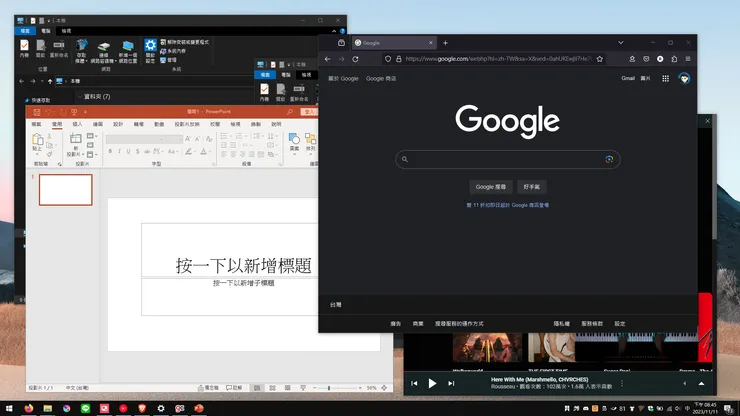Click the tracking protection shield icon
This screenshot has height=416, width=740.
pos(388,59)
